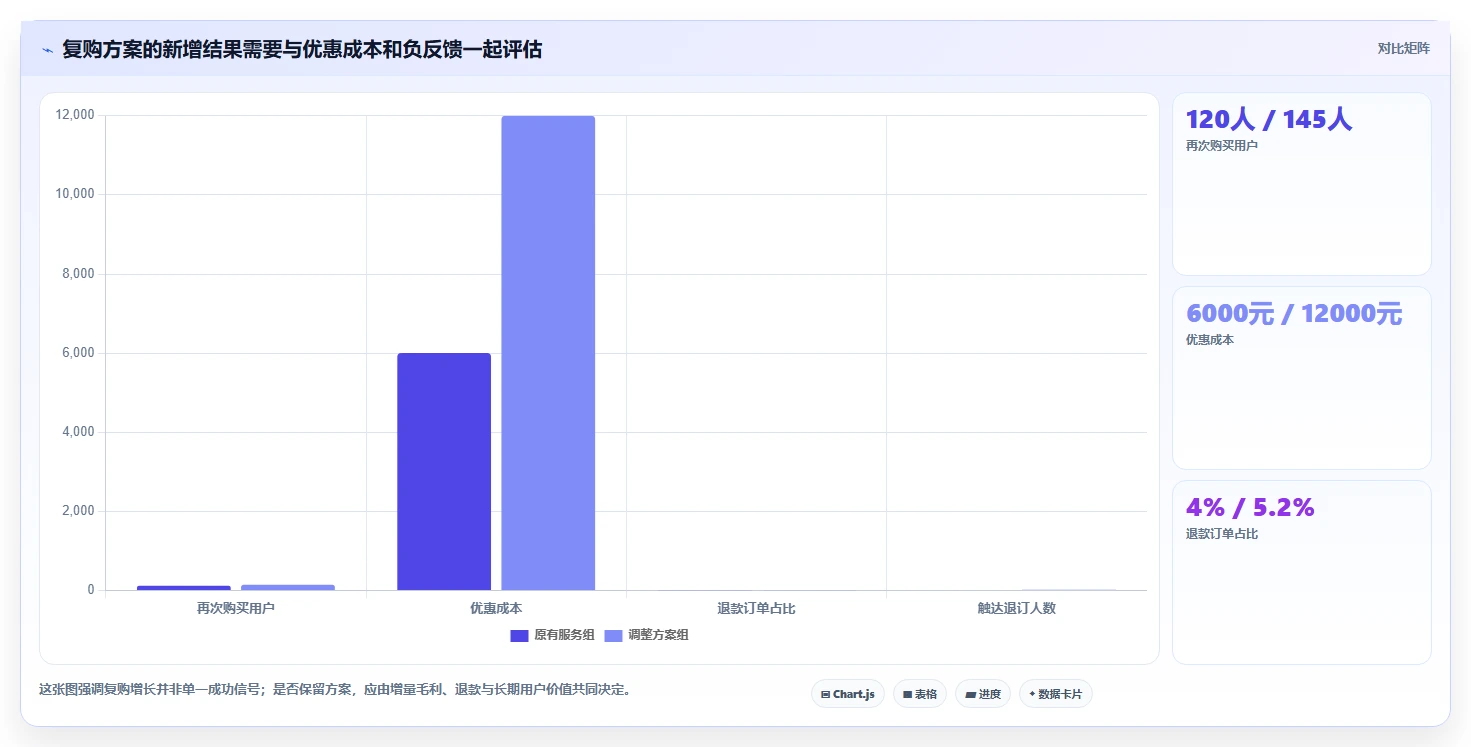
Task: Click the lightning icon beside the title
Action: pos(47,49)
